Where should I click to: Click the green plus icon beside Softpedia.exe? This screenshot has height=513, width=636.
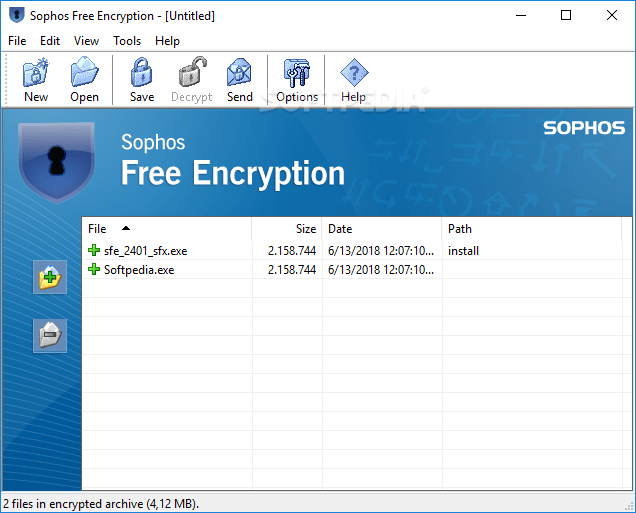pyautogui.click(x=94, y=269)
